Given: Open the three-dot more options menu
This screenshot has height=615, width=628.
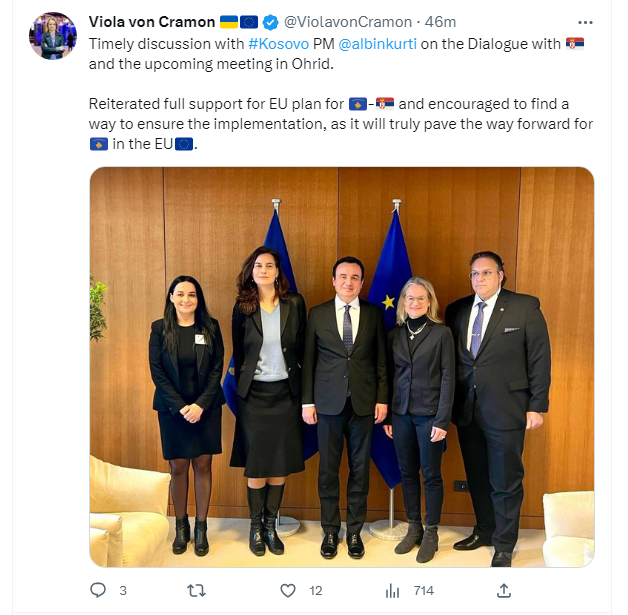Looking at the screenshot, I should tap(585, 22).
